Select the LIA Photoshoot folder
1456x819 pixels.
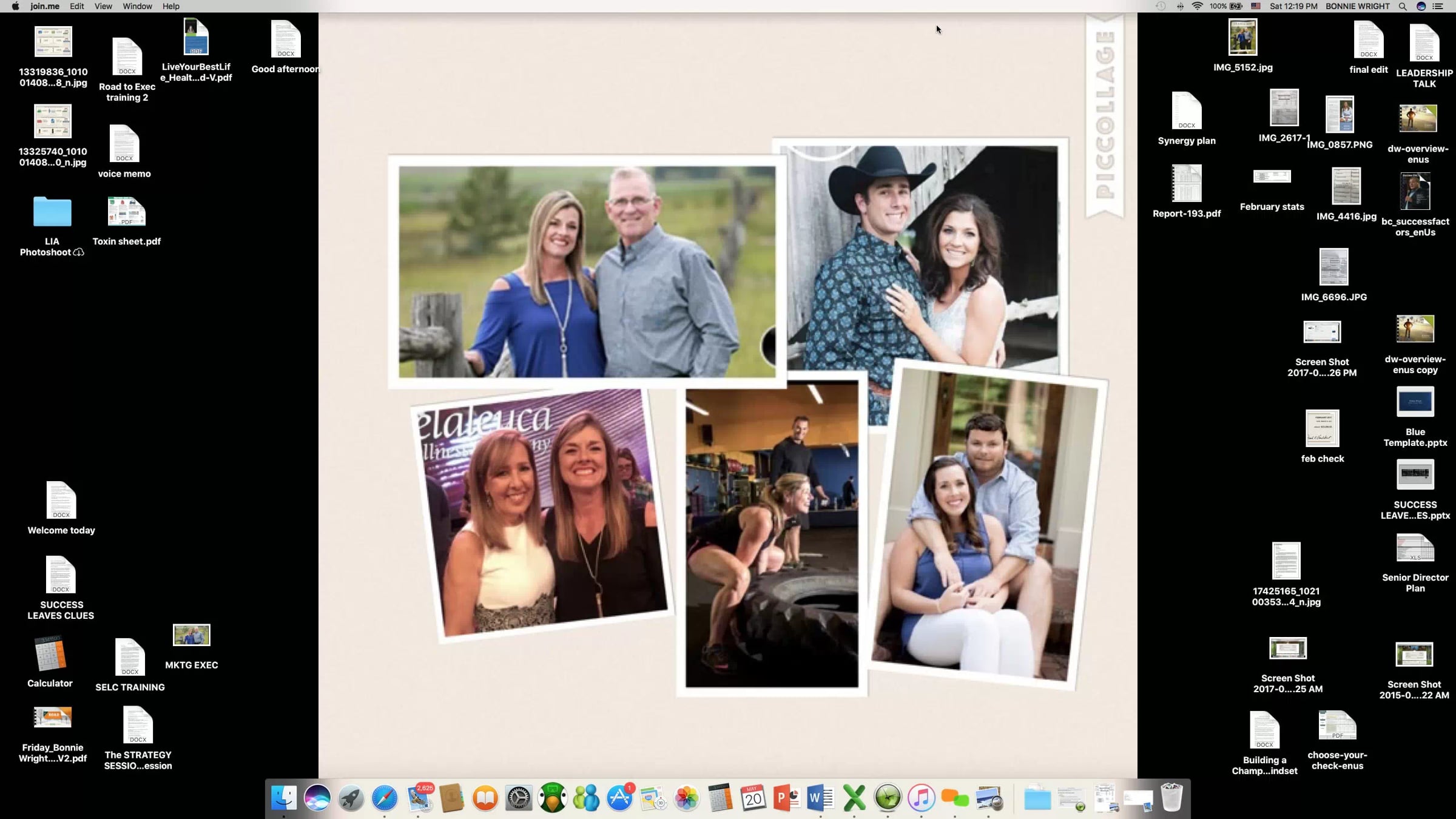click(52, 212)
